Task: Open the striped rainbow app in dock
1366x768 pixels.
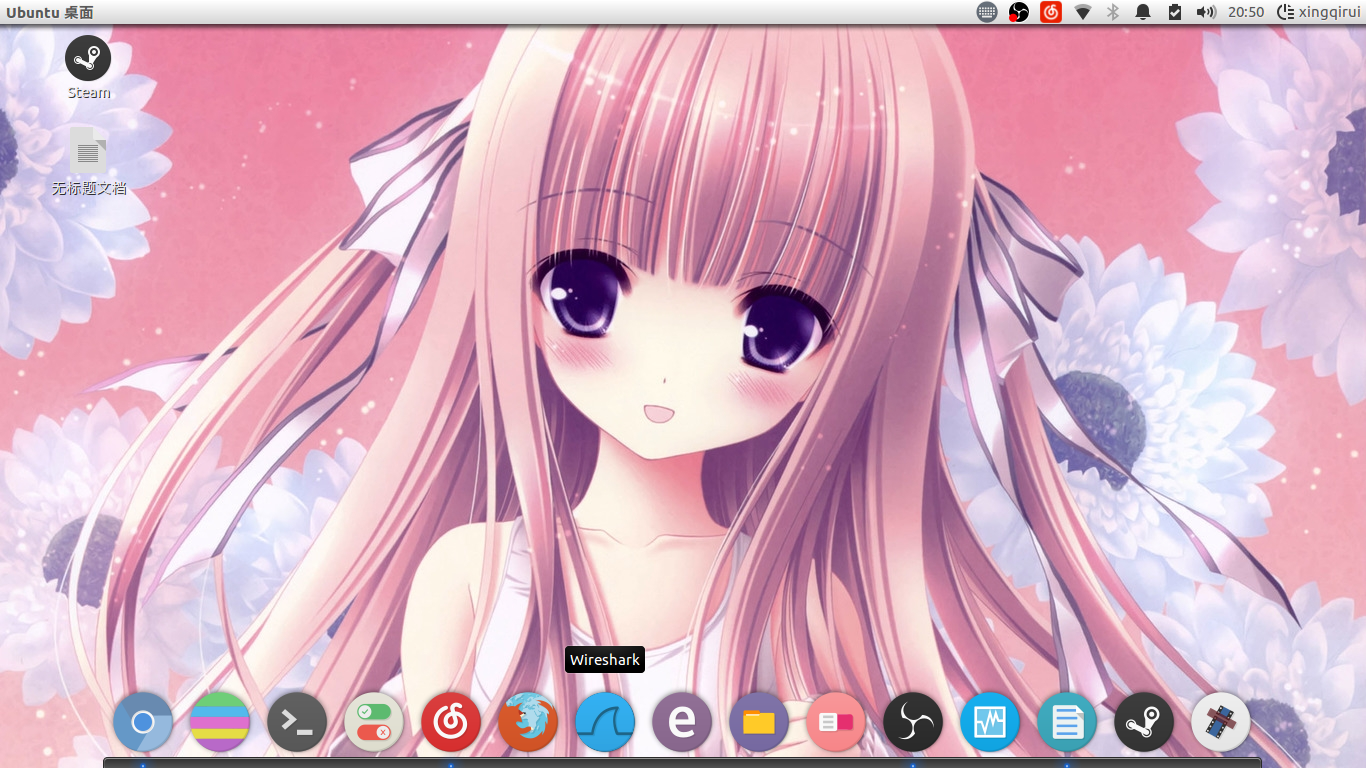Action: coord(220,722)
